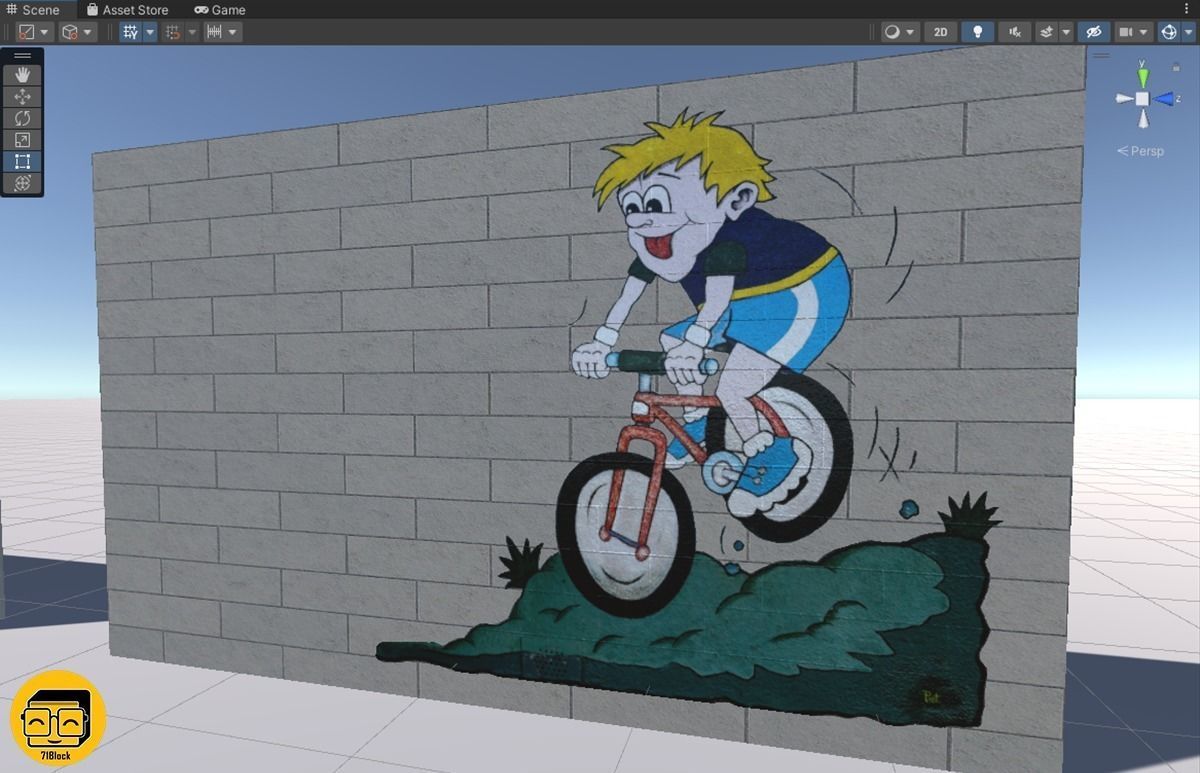The image size is (1200, 773).
Task: Expand the Gizmos dropdown arrow
Action: pyautogui.click(x=1188, y=32)
